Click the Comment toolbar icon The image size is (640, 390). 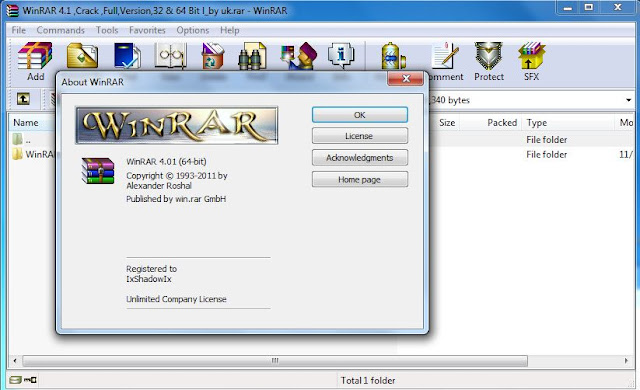tap(445, 55)
